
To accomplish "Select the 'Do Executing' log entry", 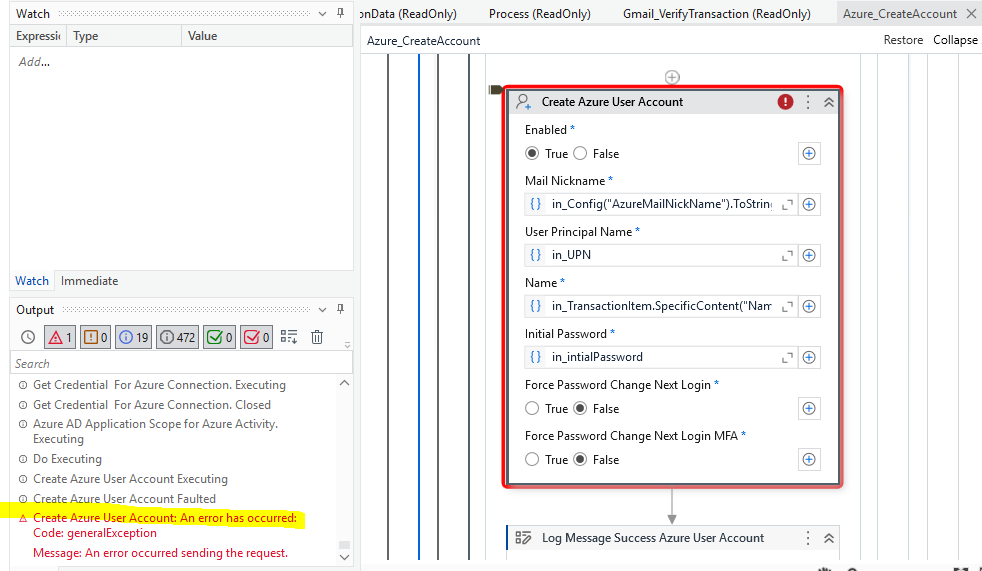I will coord(67,459).
